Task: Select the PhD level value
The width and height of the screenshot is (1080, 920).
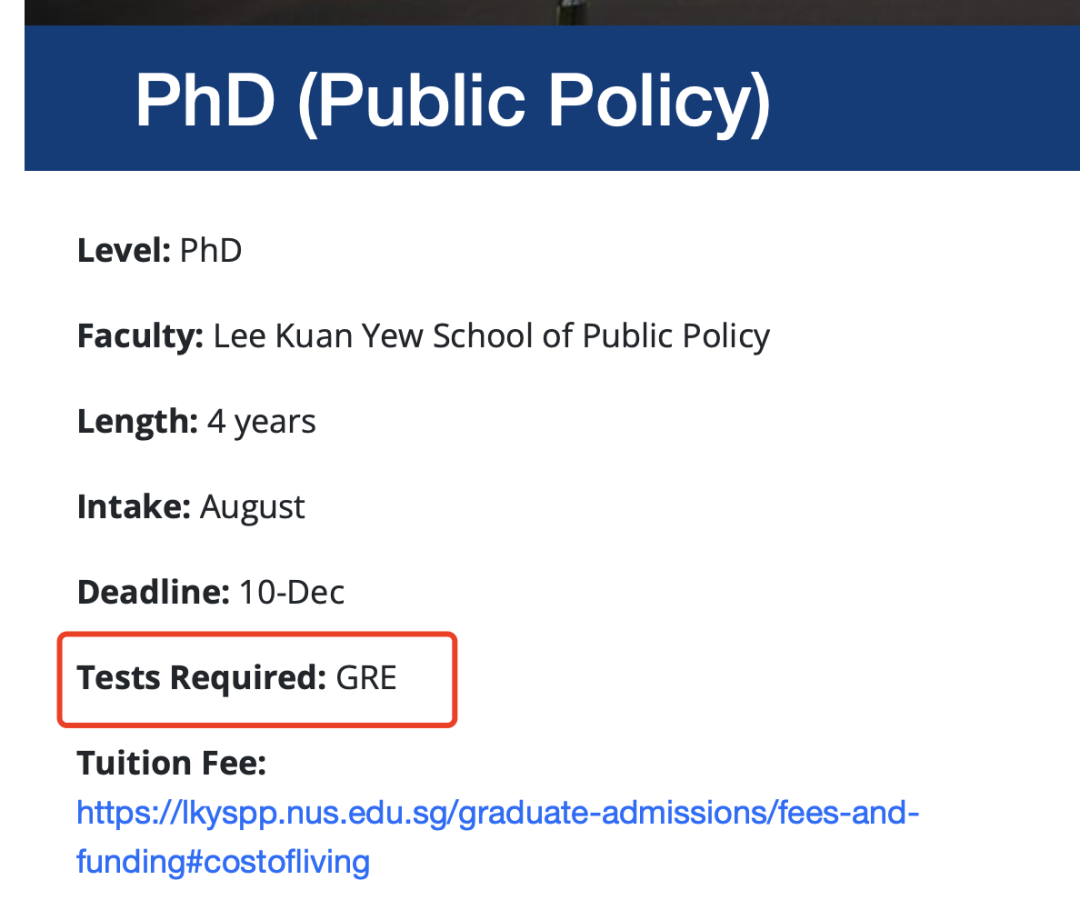Action: tap(211, 250)
